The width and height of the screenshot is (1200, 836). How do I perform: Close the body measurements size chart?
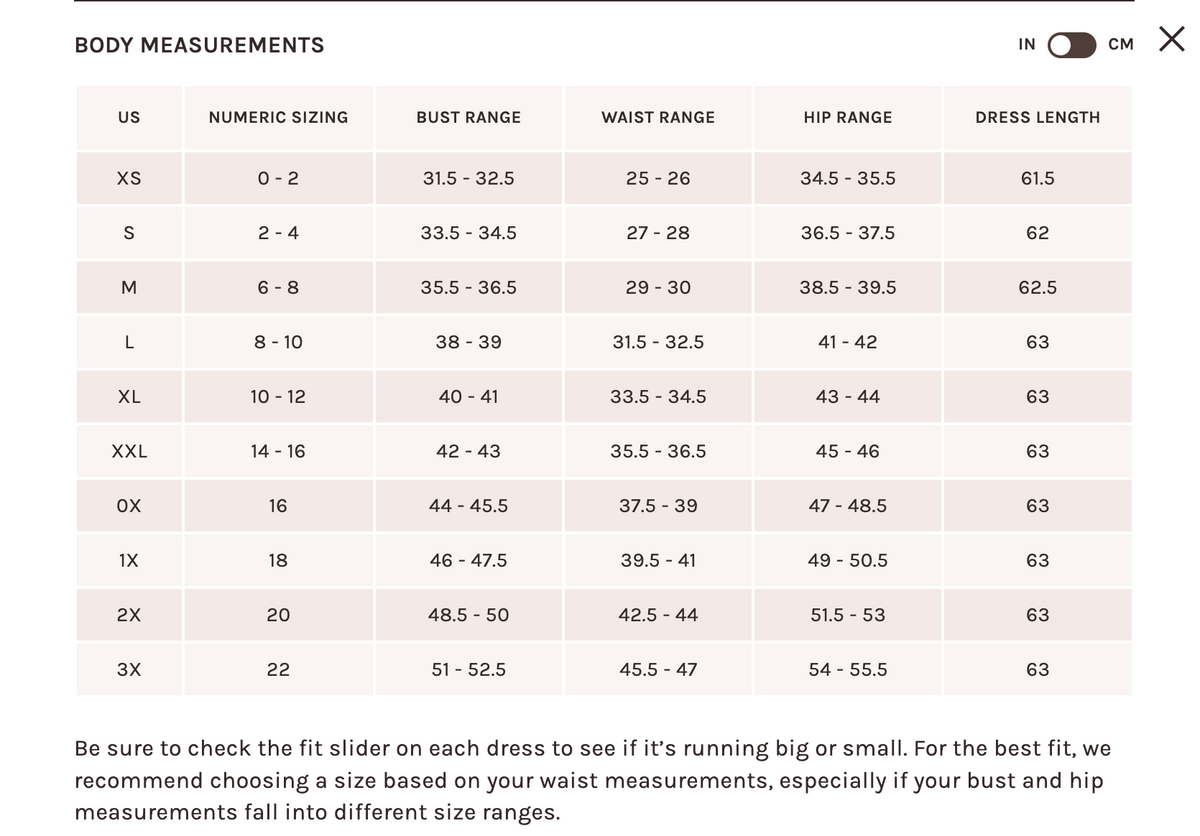tap(1172, 40)
